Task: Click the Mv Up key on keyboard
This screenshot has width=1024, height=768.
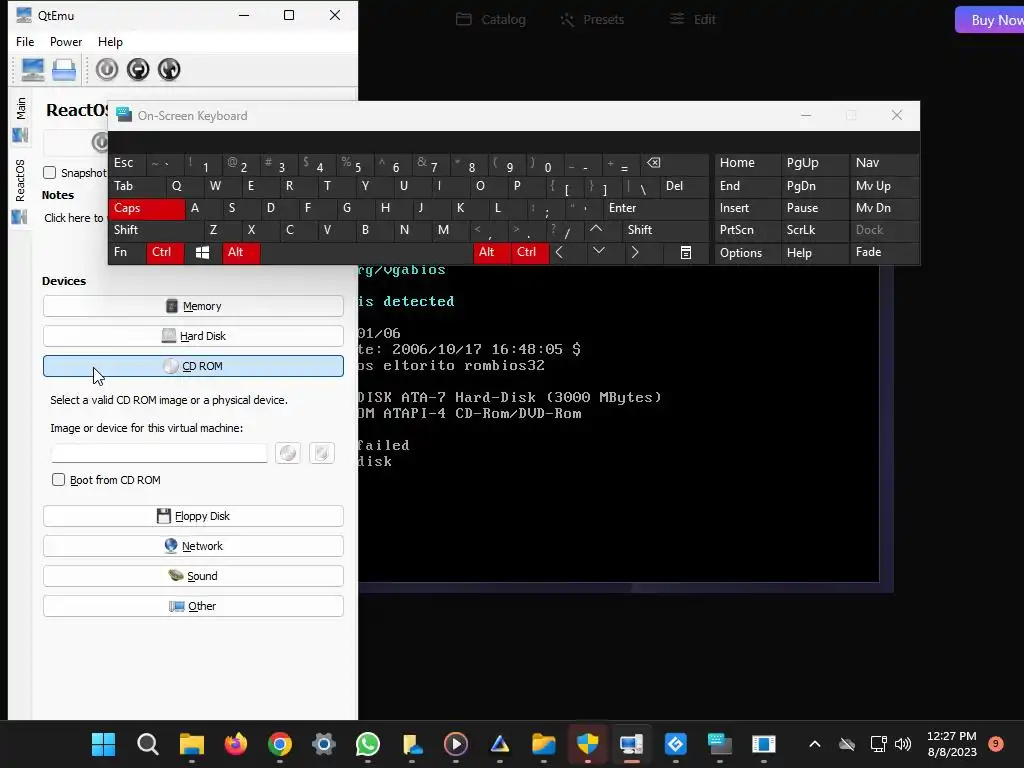Action: click(x=883, y=186)
